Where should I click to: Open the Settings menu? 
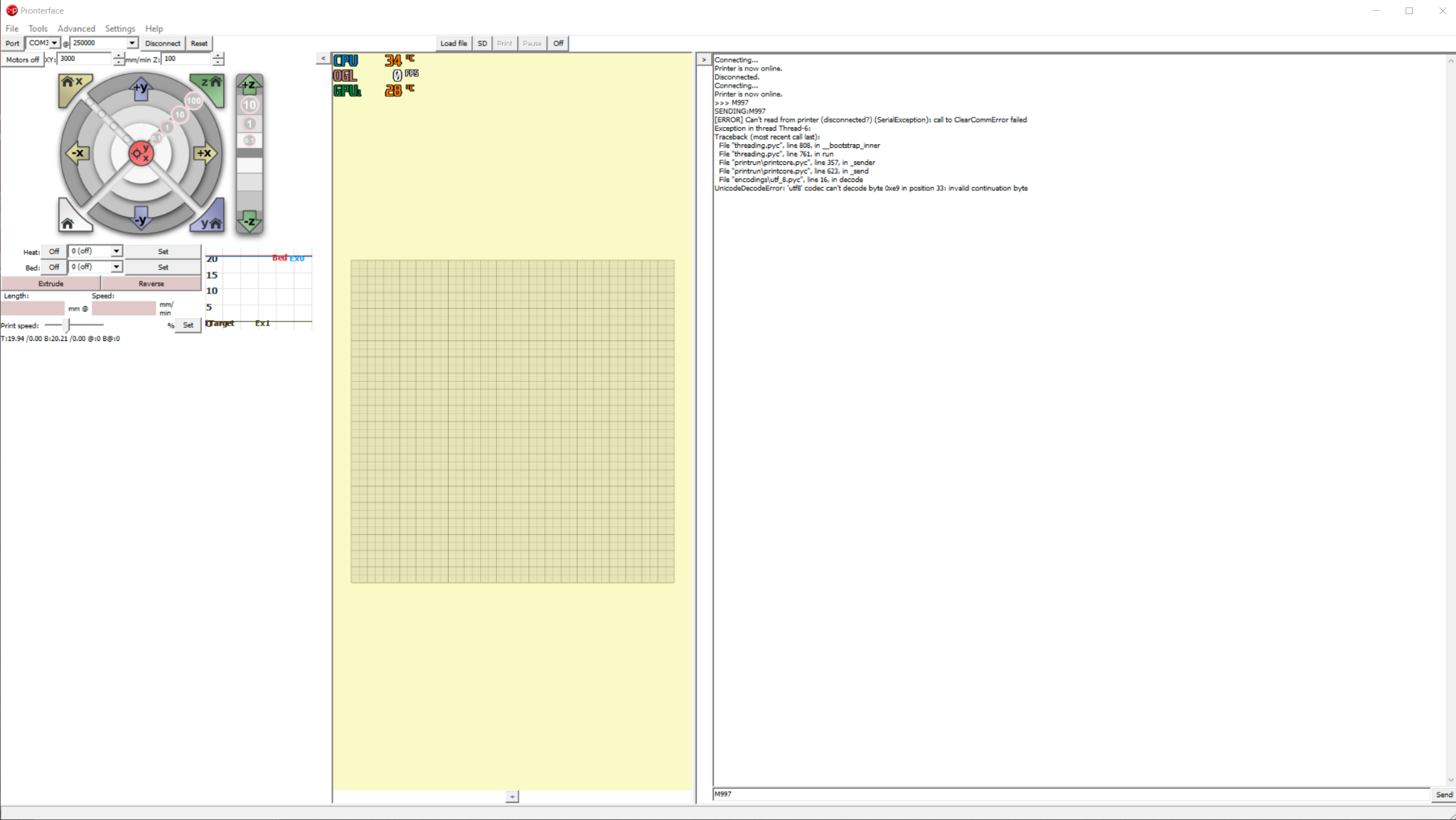[119, 28]
